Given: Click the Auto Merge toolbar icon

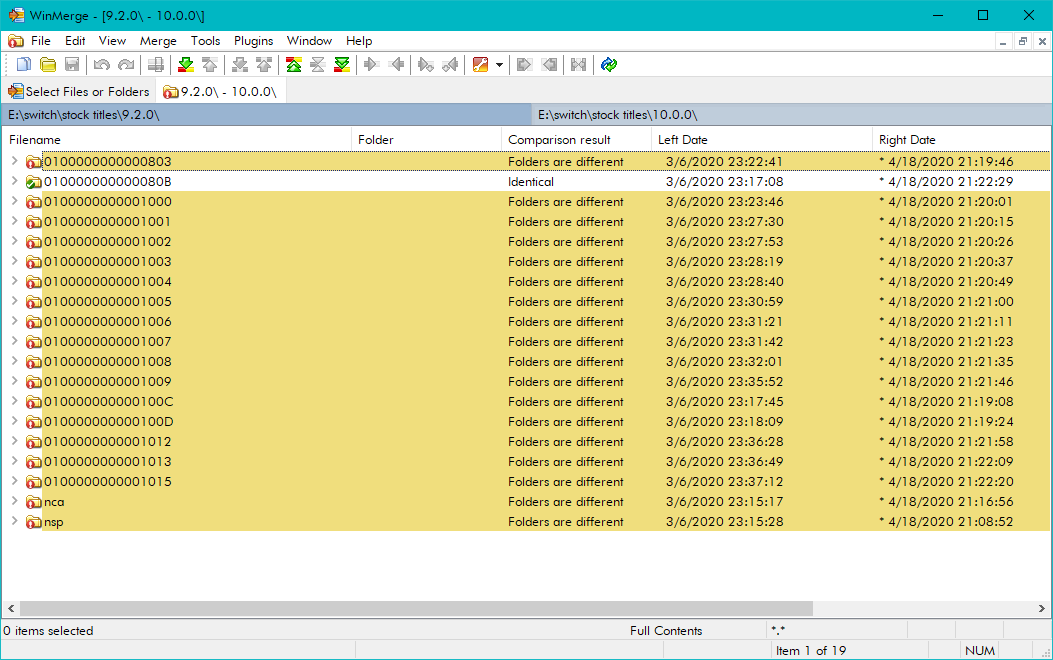Looking at the screenshot, I should 578,64.
